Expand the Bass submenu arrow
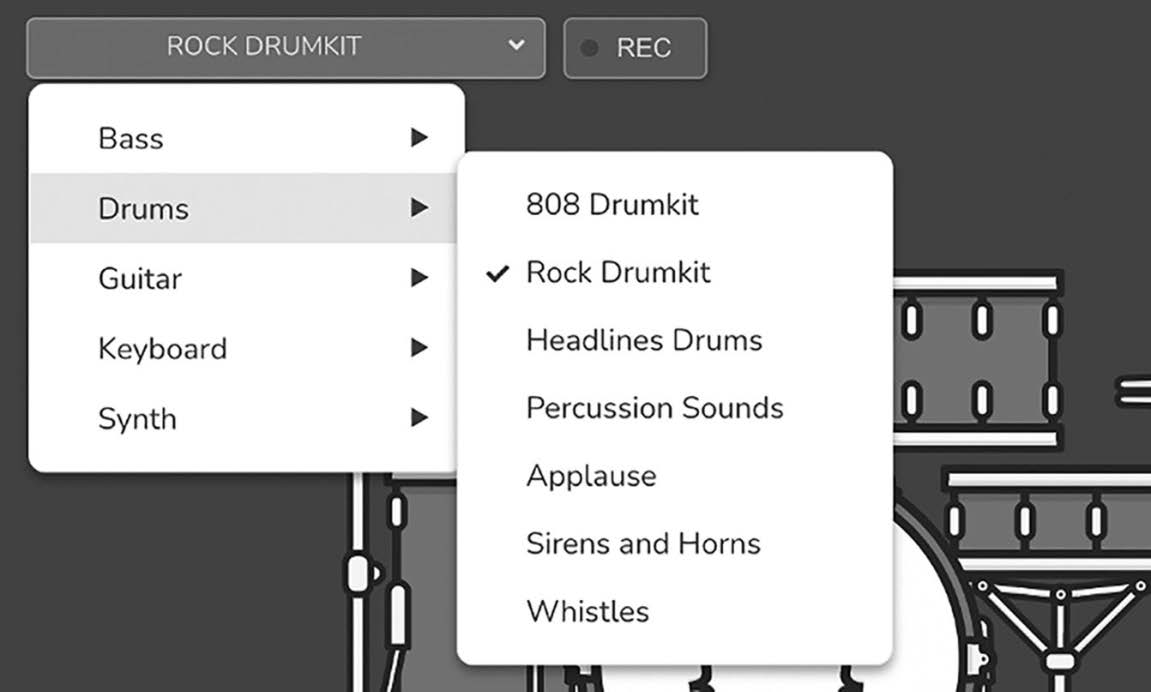This screenshot has width=1151, height=692. pyautogui.click(x=419, y=137)
